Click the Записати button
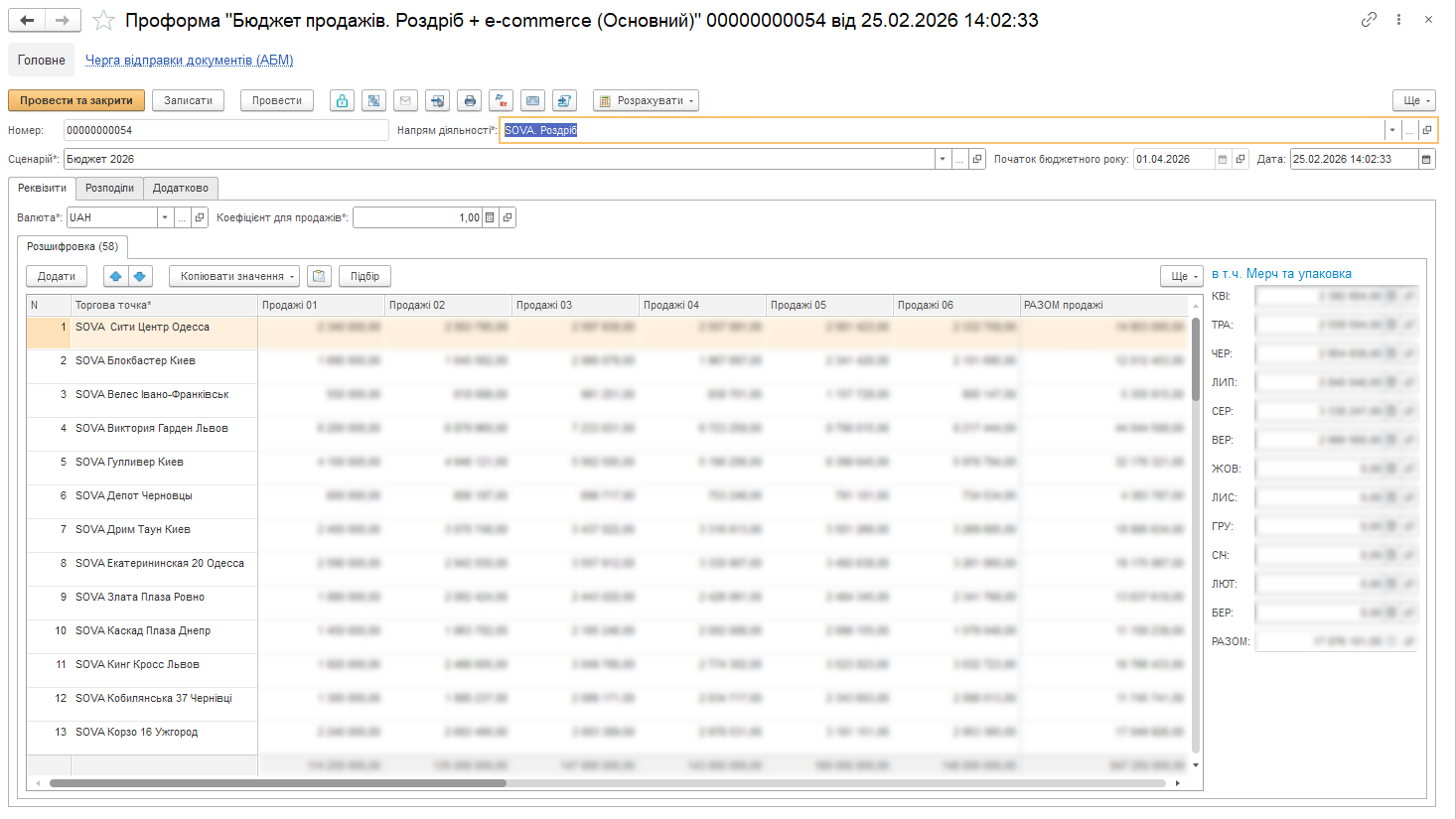Image resolution: width=1456 pixels, height=819 pixels. pos(188,100)
